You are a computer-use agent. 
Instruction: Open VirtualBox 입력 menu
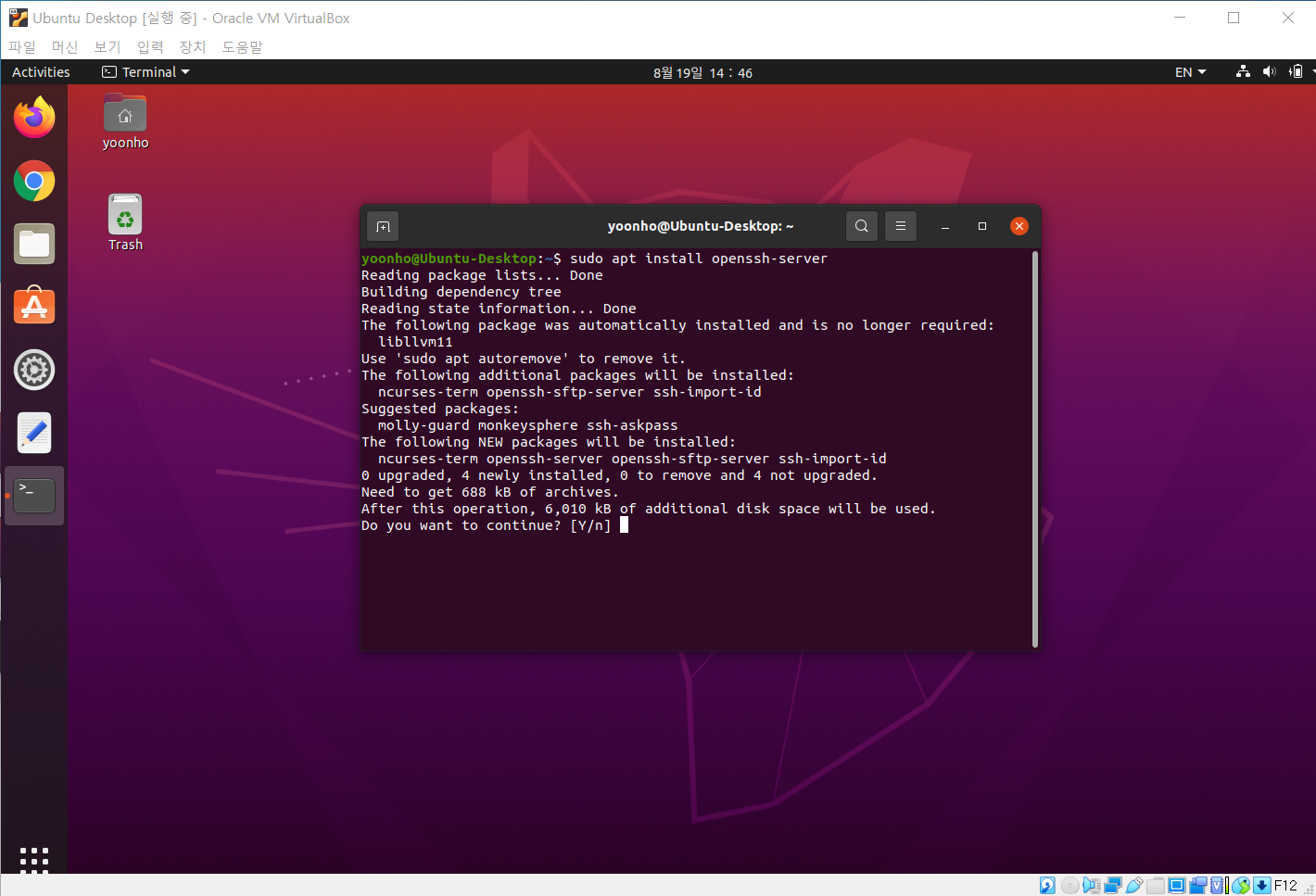(150, 46)
